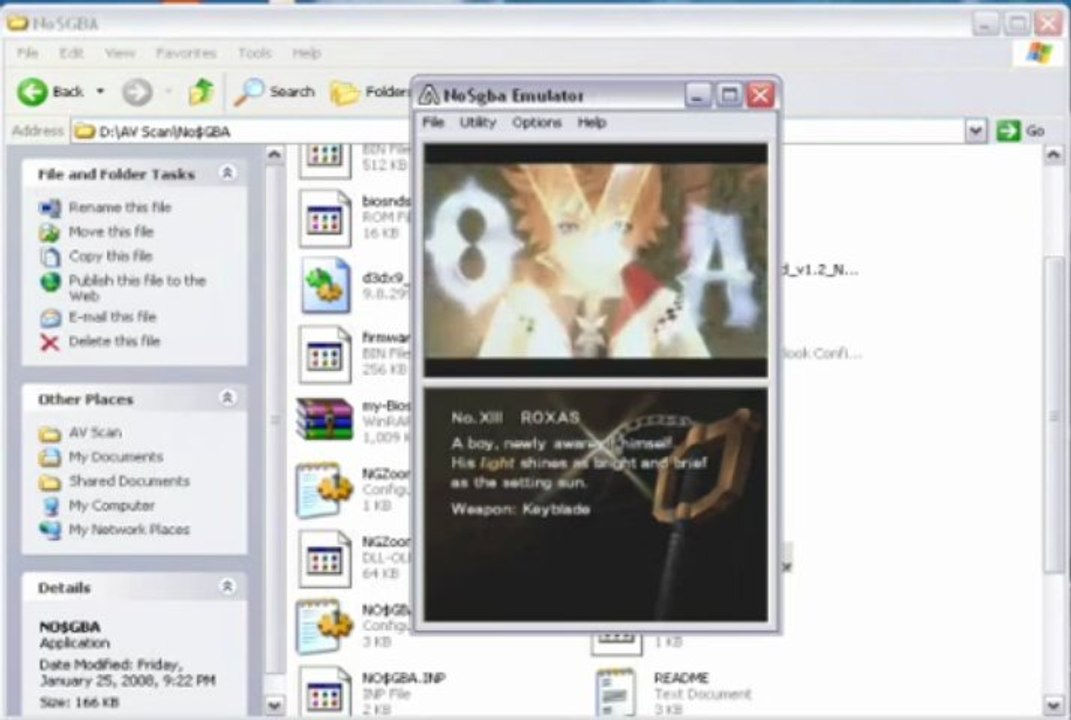
Task: Click E-mail this file
Action: (112, 317)
